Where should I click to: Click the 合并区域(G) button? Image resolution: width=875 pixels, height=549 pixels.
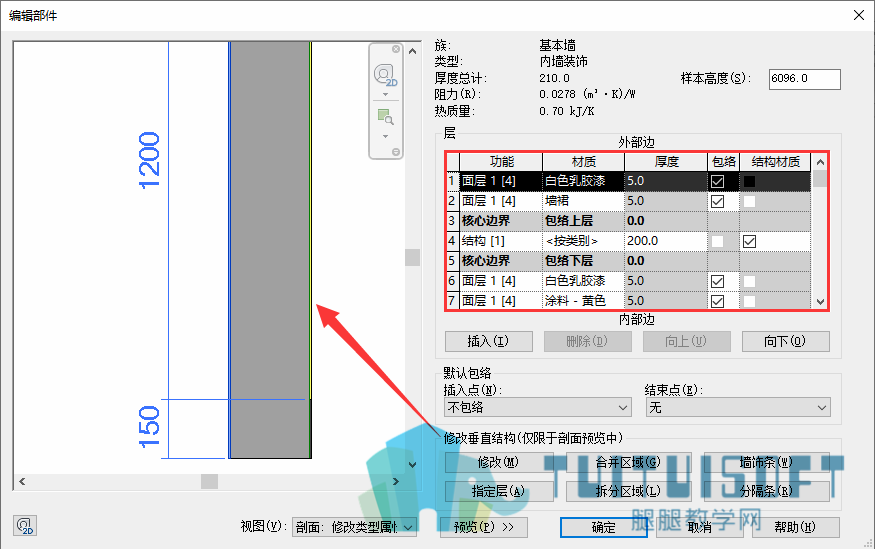coord(628,462)
